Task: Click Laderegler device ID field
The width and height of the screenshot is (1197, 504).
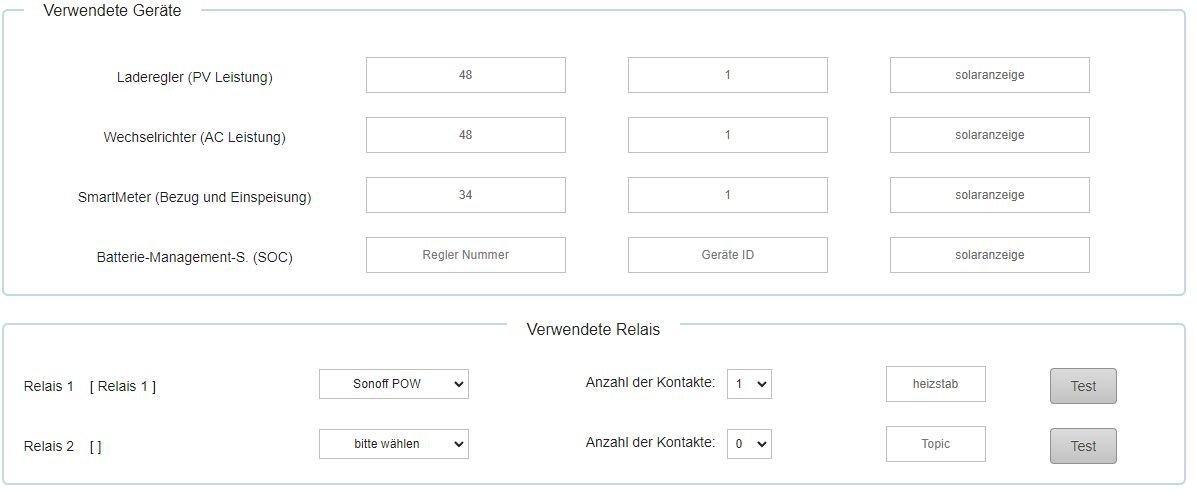Action: pyautogui.click(x=727, y=75)
